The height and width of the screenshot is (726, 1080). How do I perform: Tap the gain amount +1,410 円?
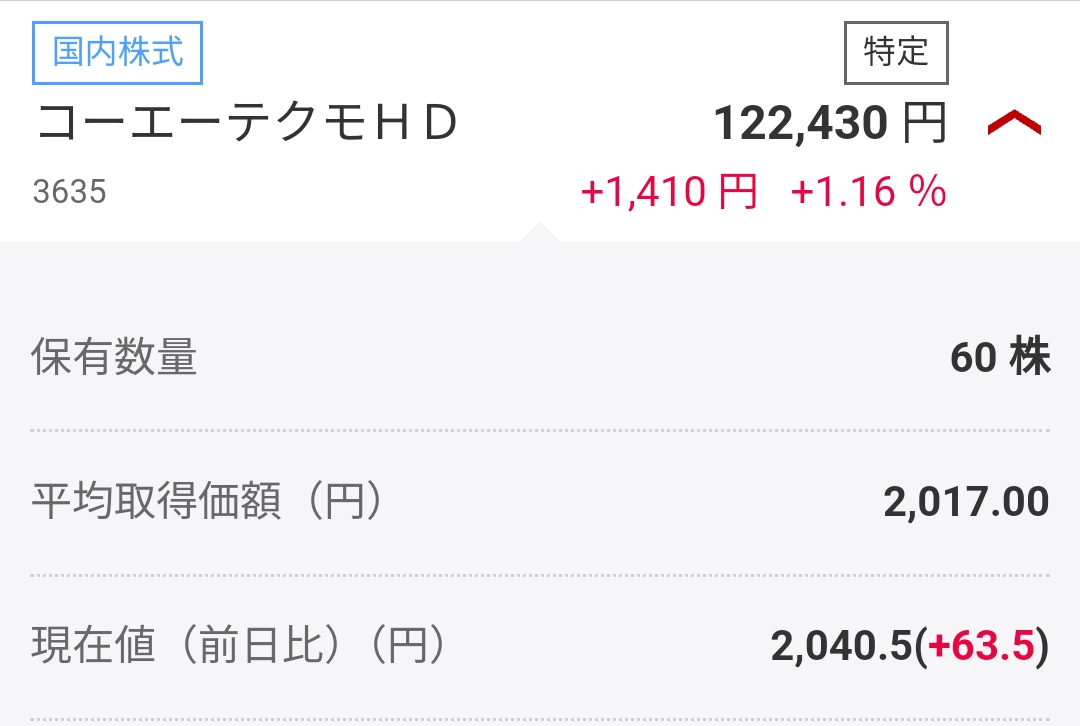tap(669, 191)
